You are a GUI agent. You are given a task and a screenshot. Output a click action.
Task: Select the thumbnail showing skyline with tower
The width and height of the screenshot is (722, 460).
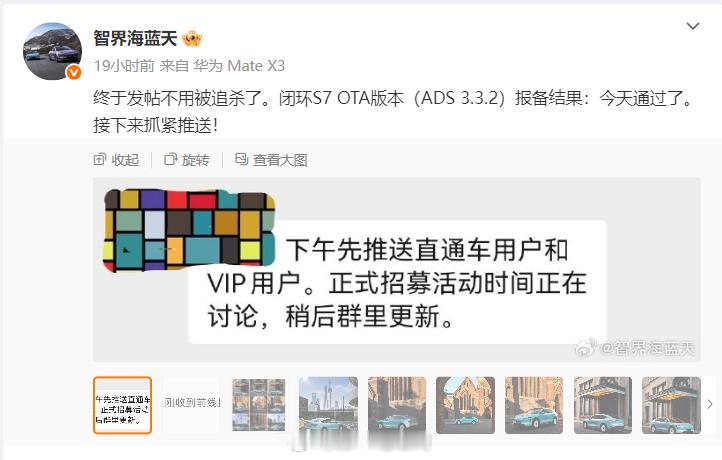(x=328, y=405)
